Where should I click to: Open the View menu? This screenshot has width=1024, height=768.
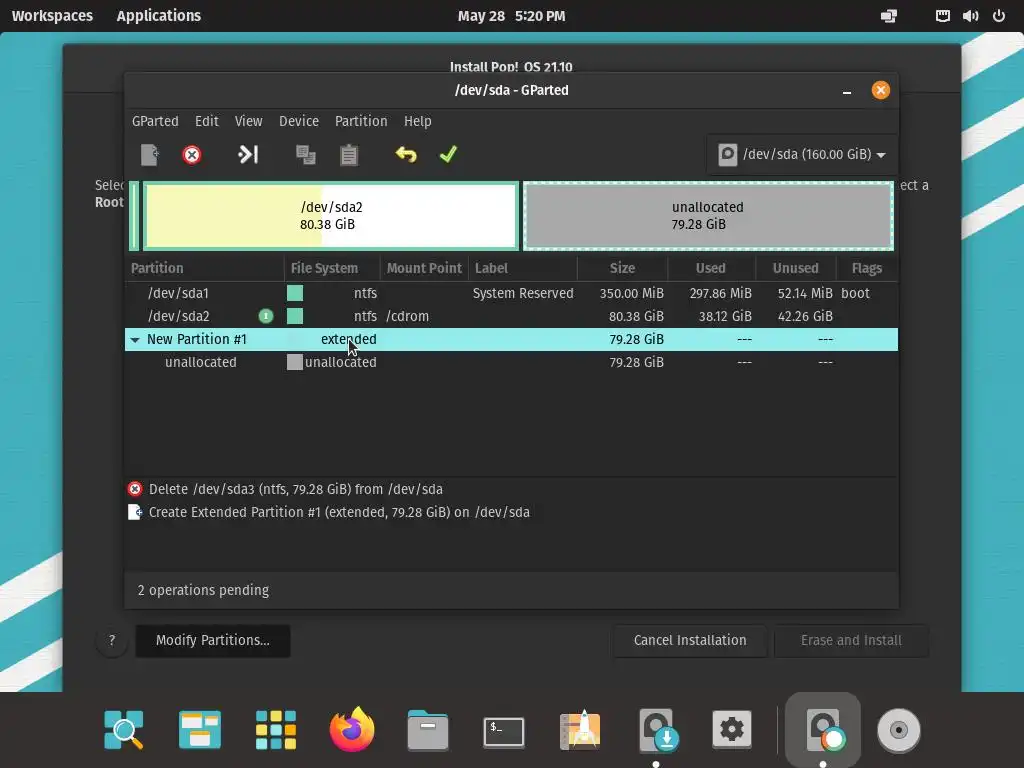point(248,121)
